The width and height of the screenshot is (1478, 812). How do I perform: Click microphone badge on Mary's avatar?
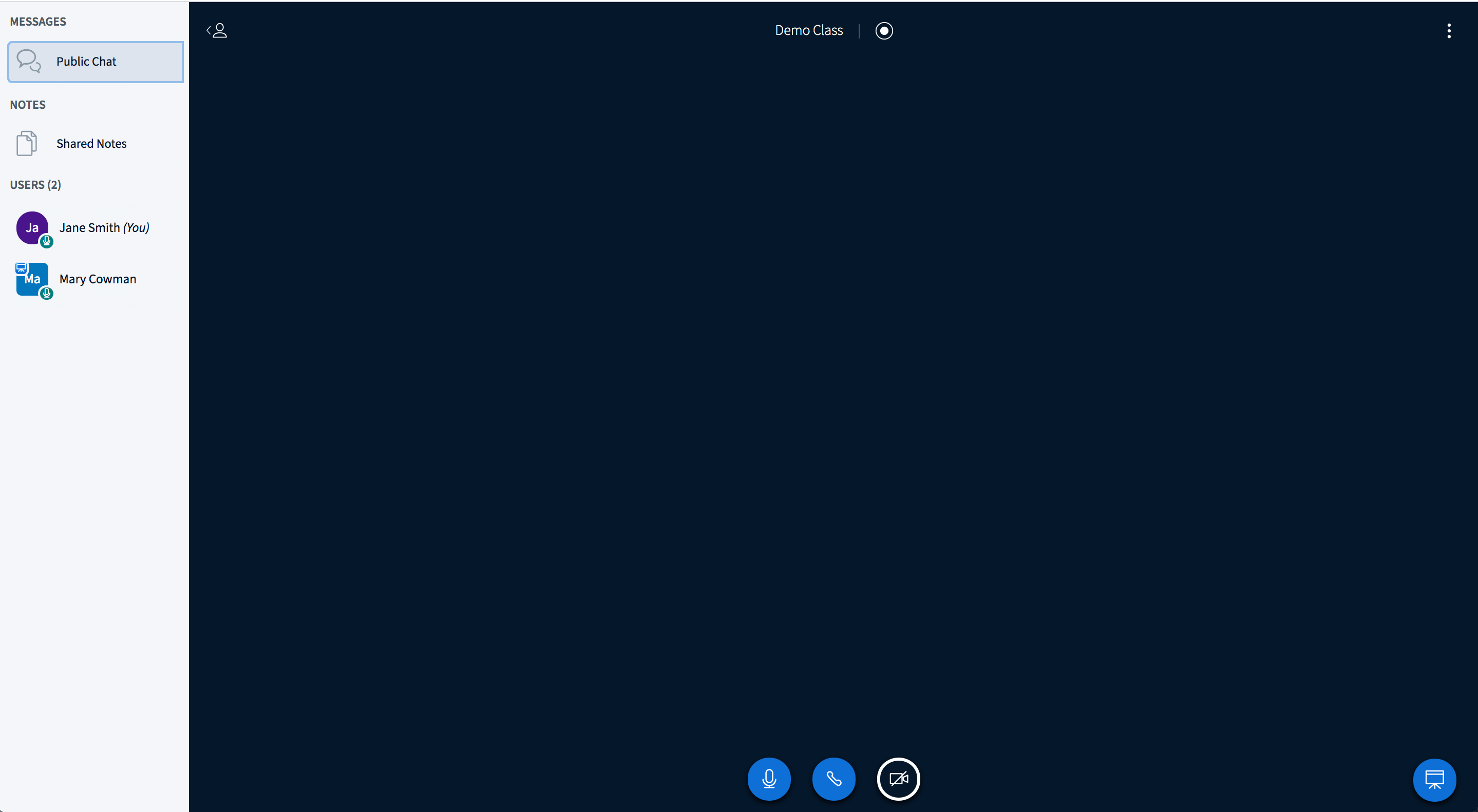(46, 294)
